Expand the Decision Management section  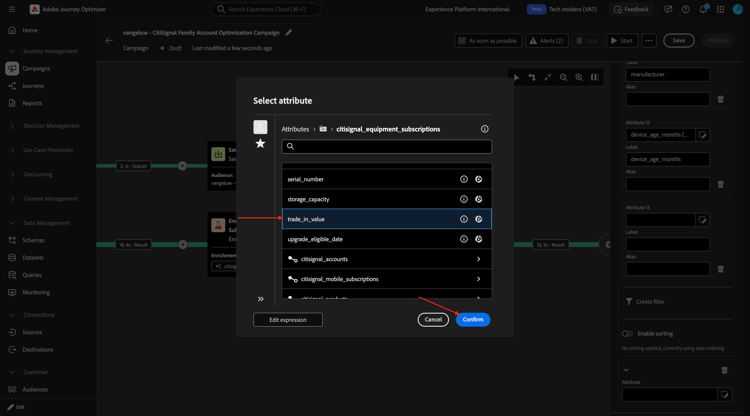click(12, 126)
